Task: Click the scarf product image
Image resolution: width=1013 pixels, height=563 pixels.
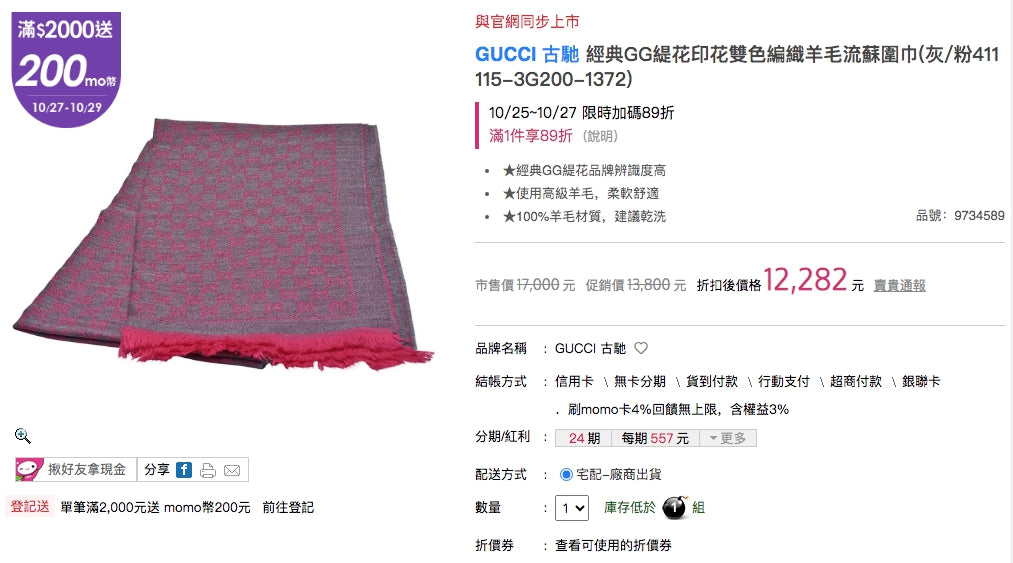Action: pyautogui.click(x=223, y=246)
